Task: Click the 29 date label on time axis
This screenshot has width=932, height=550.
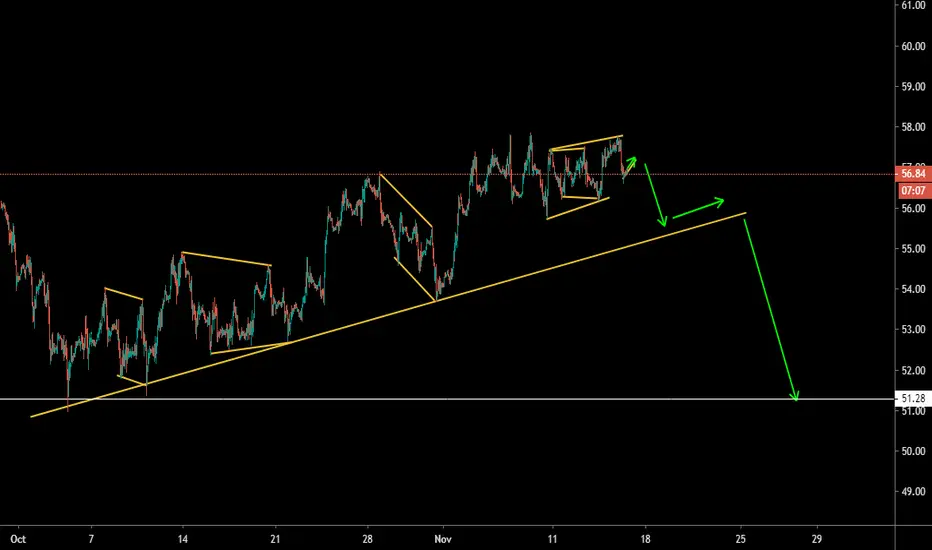Action: (817, 539)
